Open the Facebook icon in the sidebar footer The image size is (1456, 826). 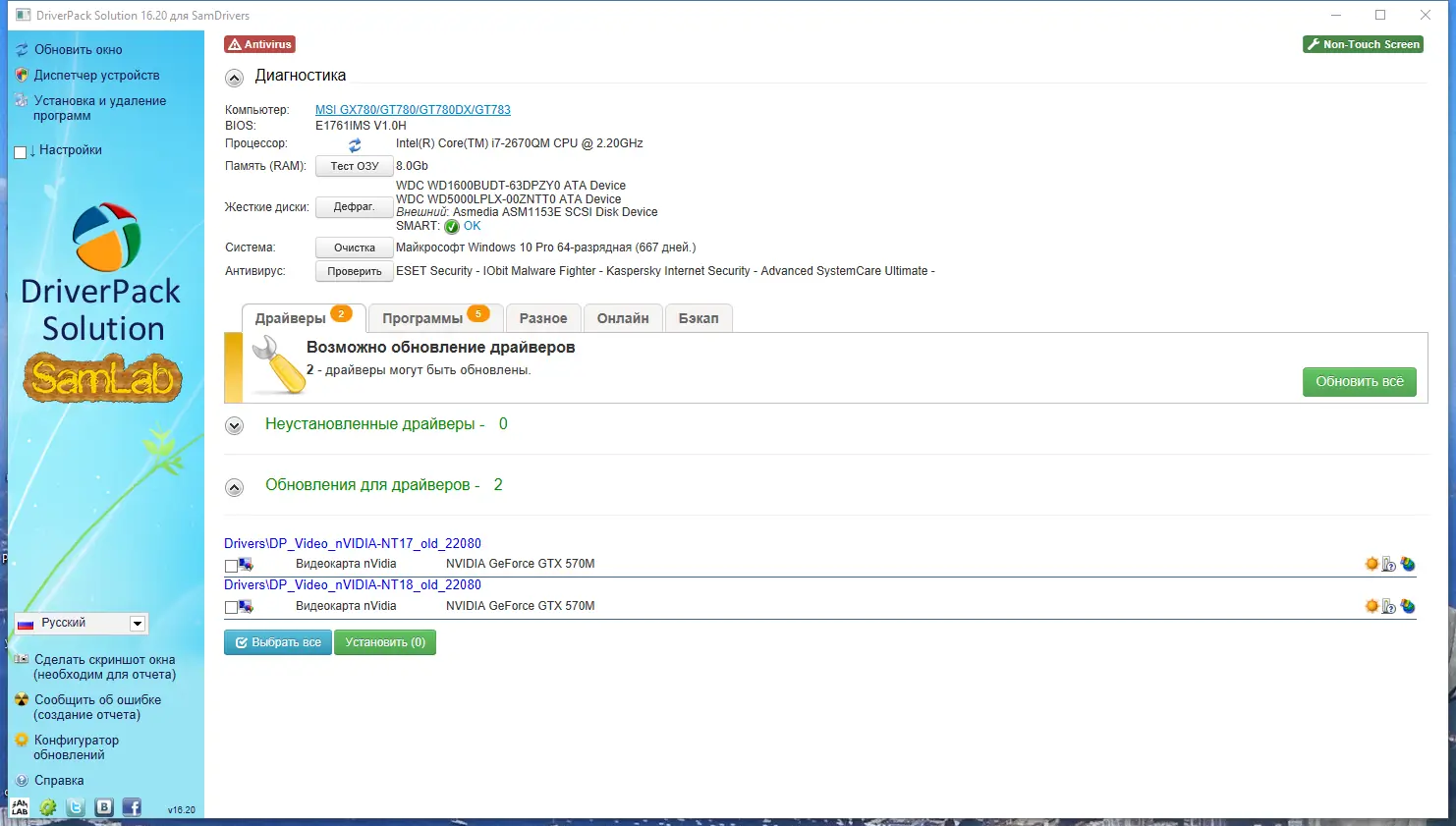coord(132,807)
